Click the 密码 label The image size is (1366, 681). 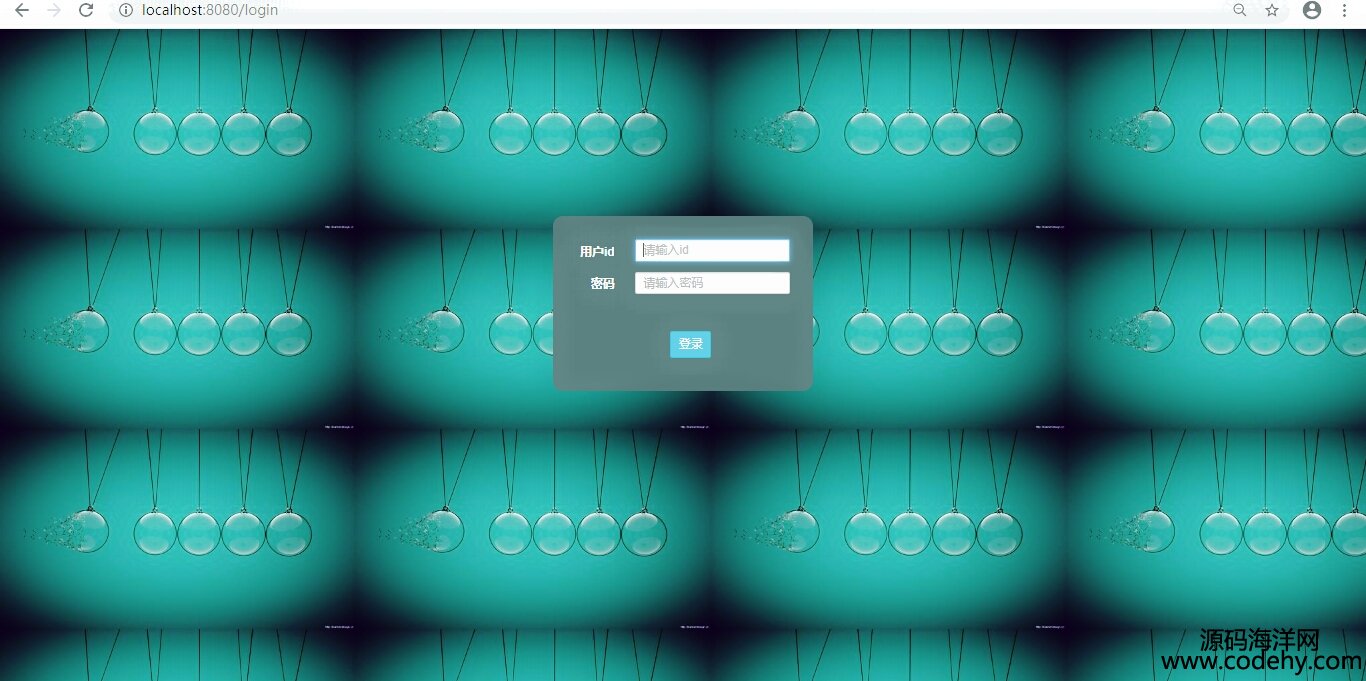(602, 284)
